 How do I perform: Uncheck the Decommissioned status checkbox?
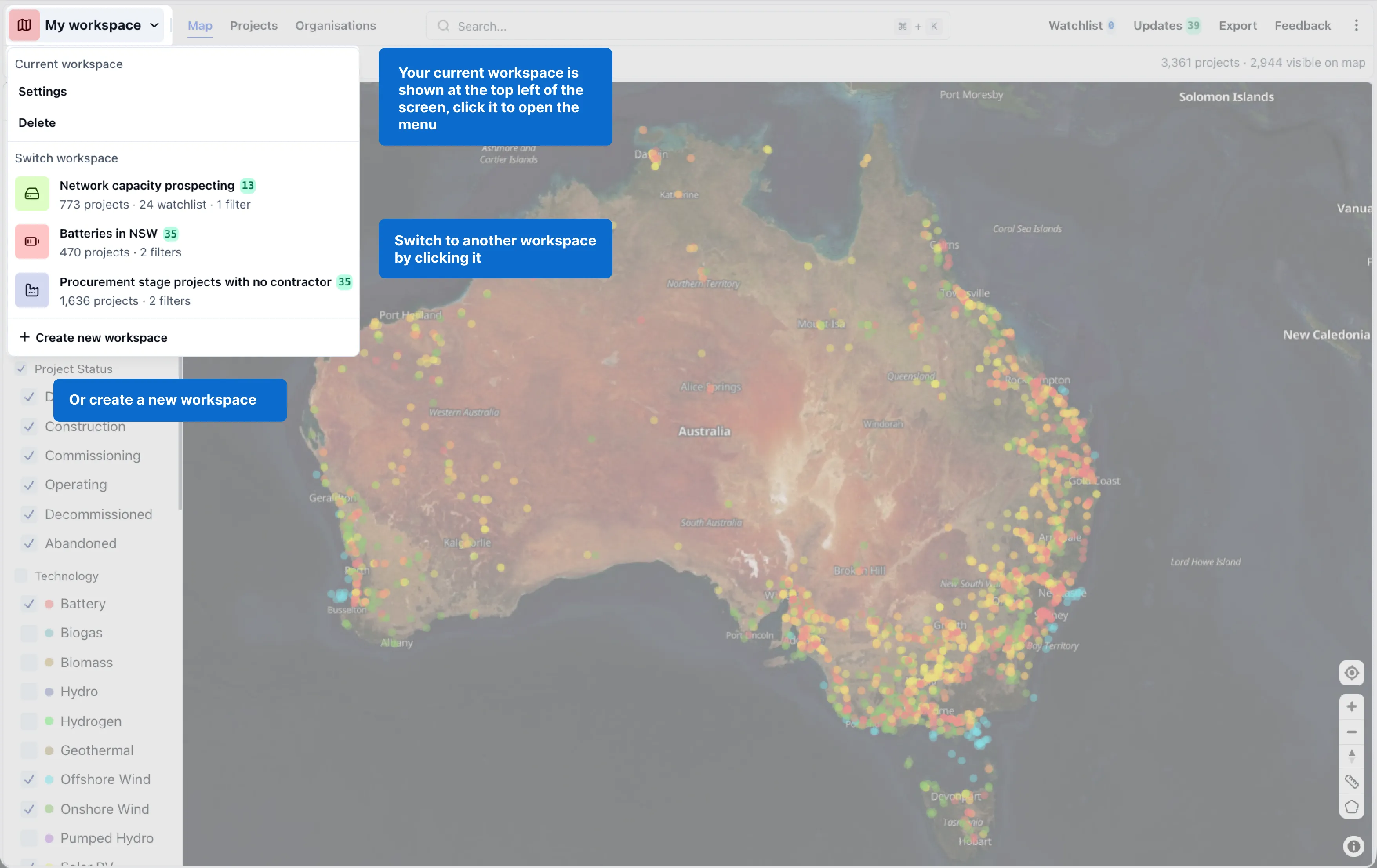29,515
